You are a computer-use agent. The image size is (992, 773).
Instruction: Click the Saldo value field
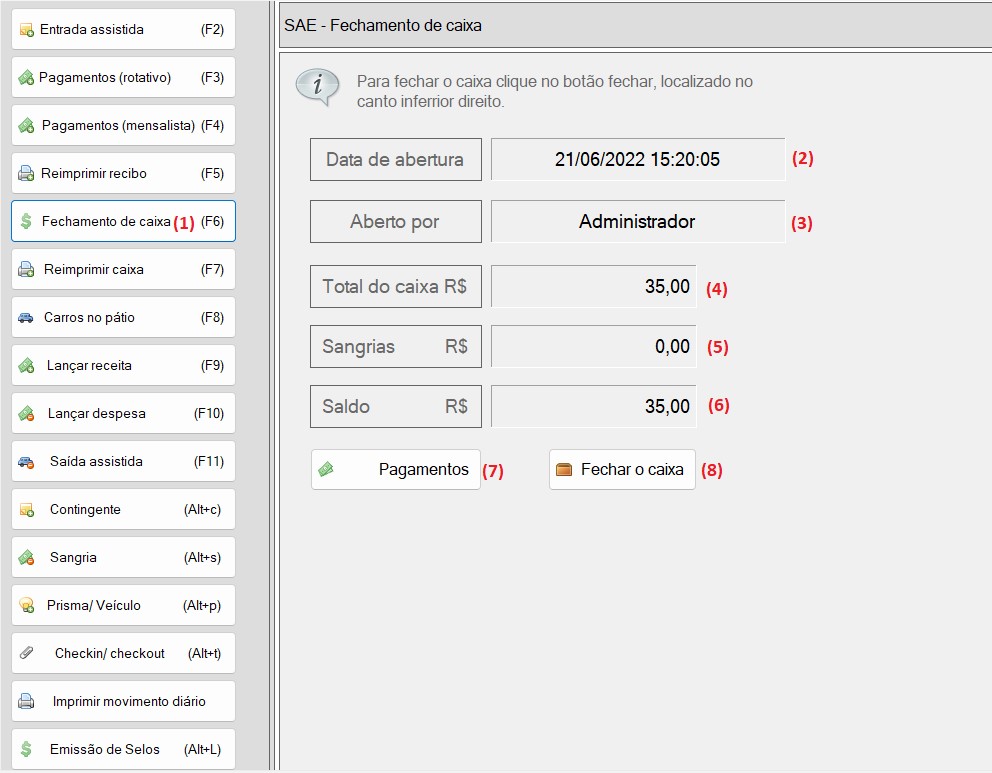(x=593, y=407)
